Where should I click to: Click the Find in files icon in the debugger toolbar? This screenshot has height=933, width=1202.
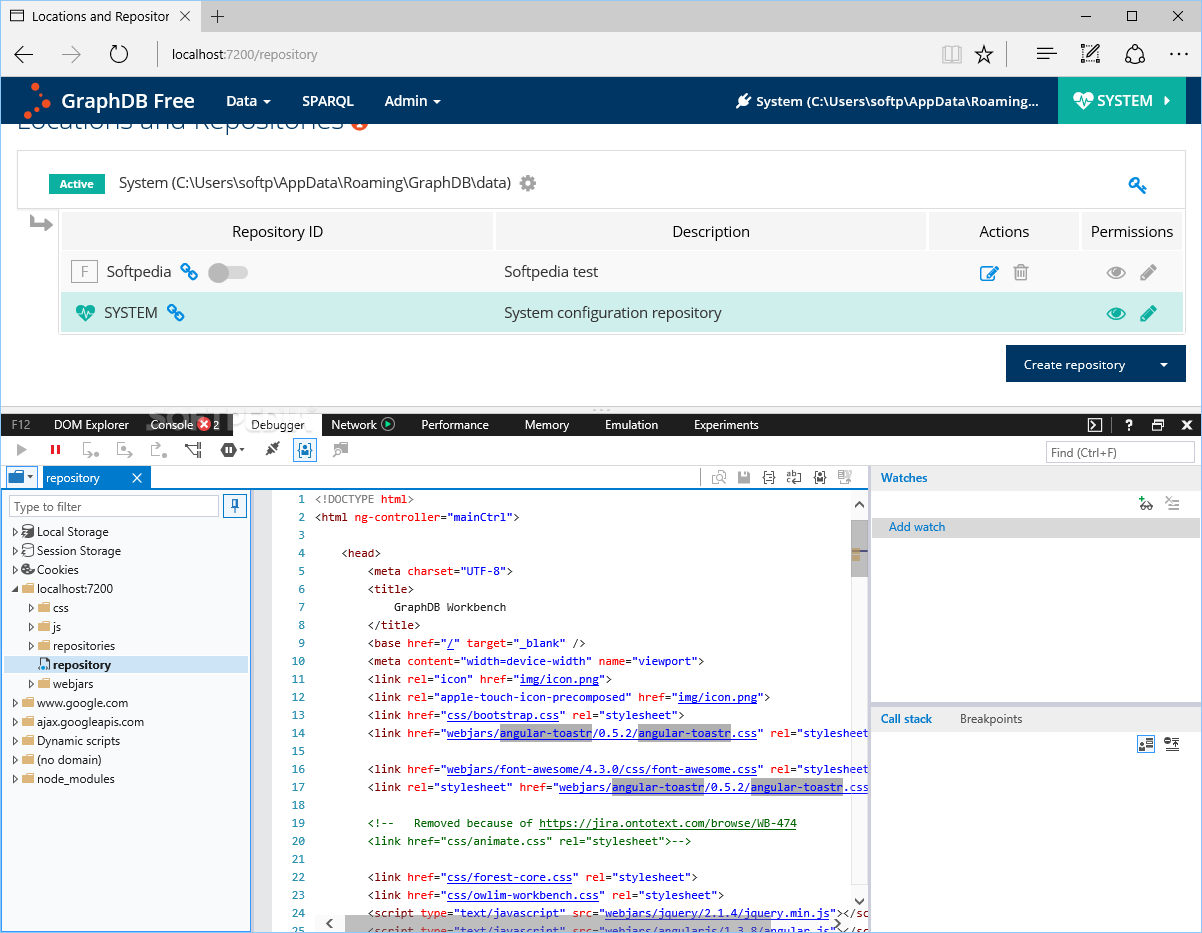coord(340,451)
